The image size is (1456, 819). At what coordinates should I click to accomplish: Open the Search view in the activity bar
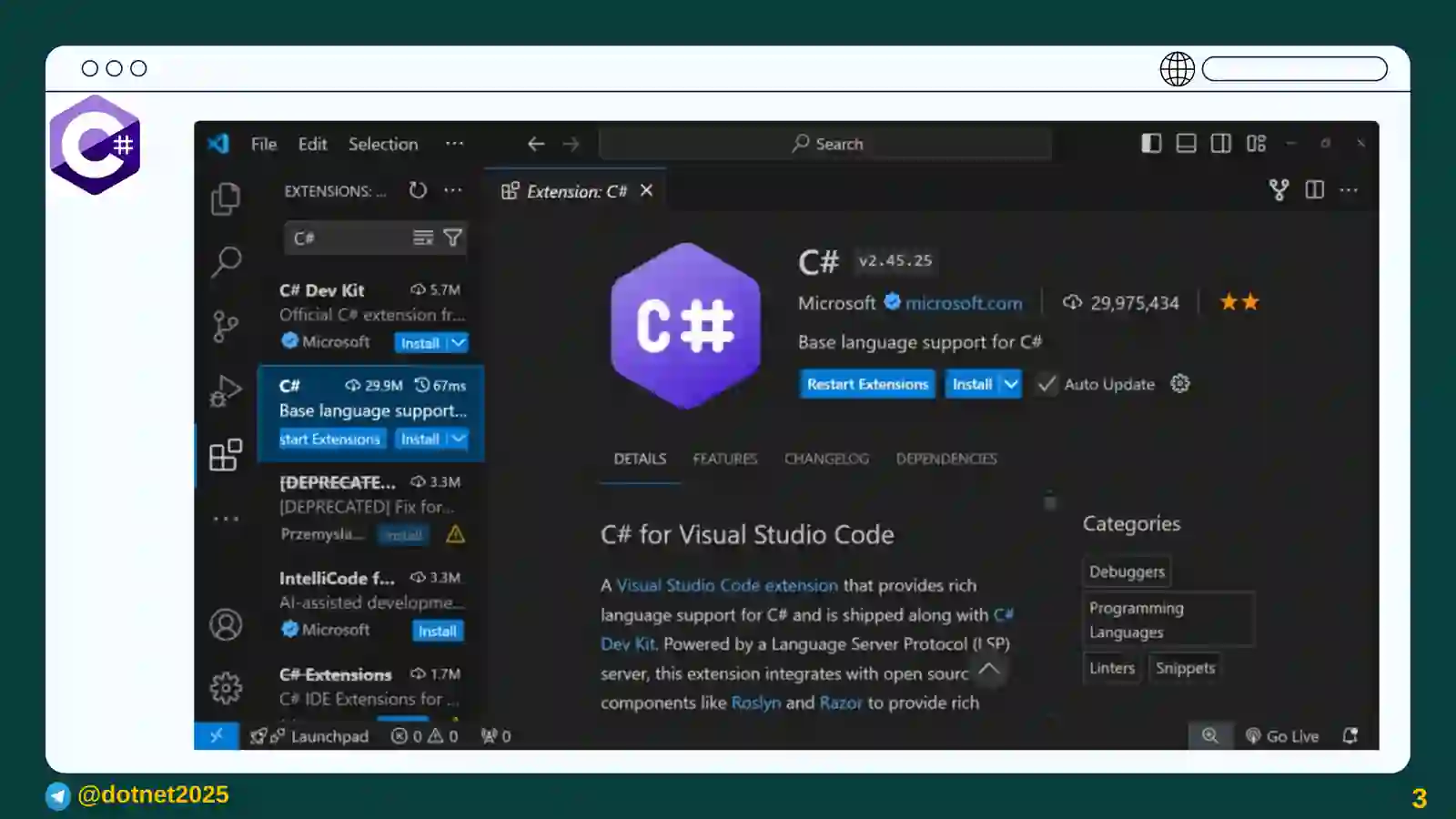tap(226, 262)
